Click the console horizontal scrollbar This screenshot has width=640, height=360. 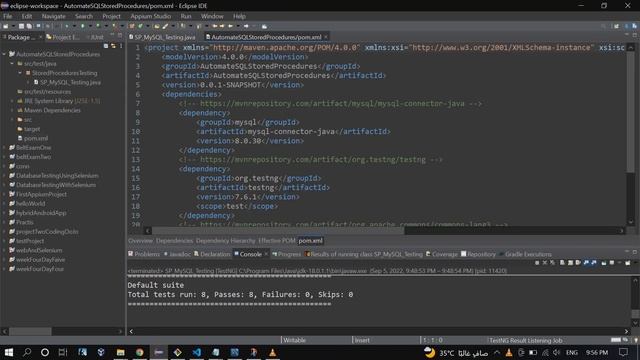pyautogui.click(x=378, y=331)
